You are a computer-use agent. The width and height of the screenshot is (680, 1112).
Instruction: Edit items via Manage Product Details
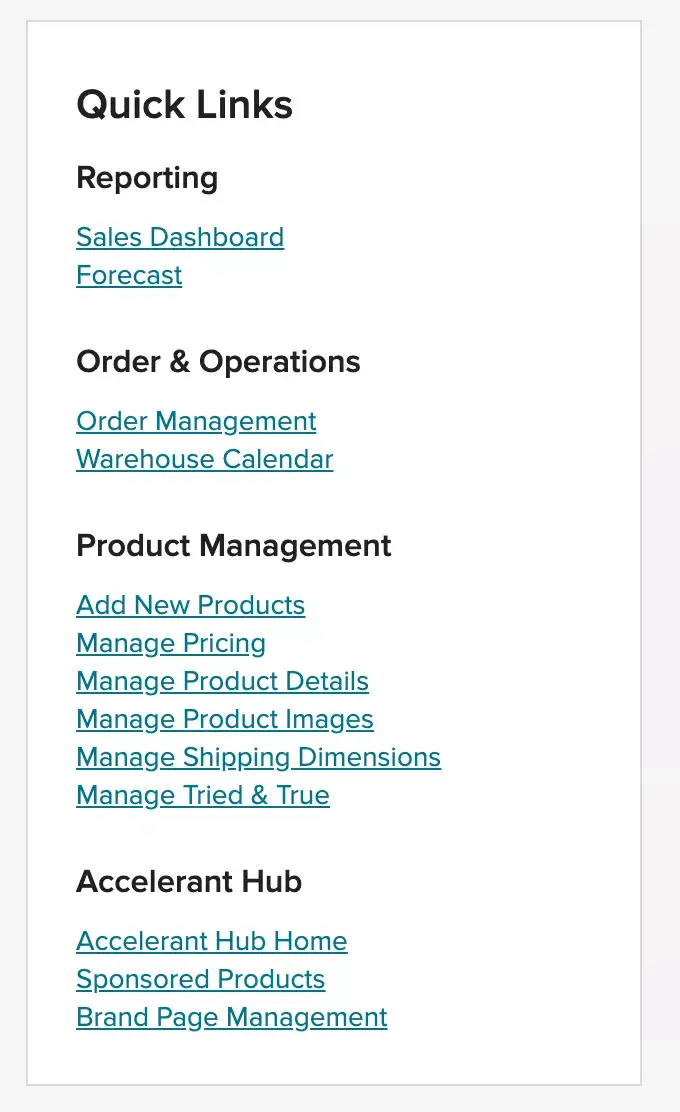(222, 681)
